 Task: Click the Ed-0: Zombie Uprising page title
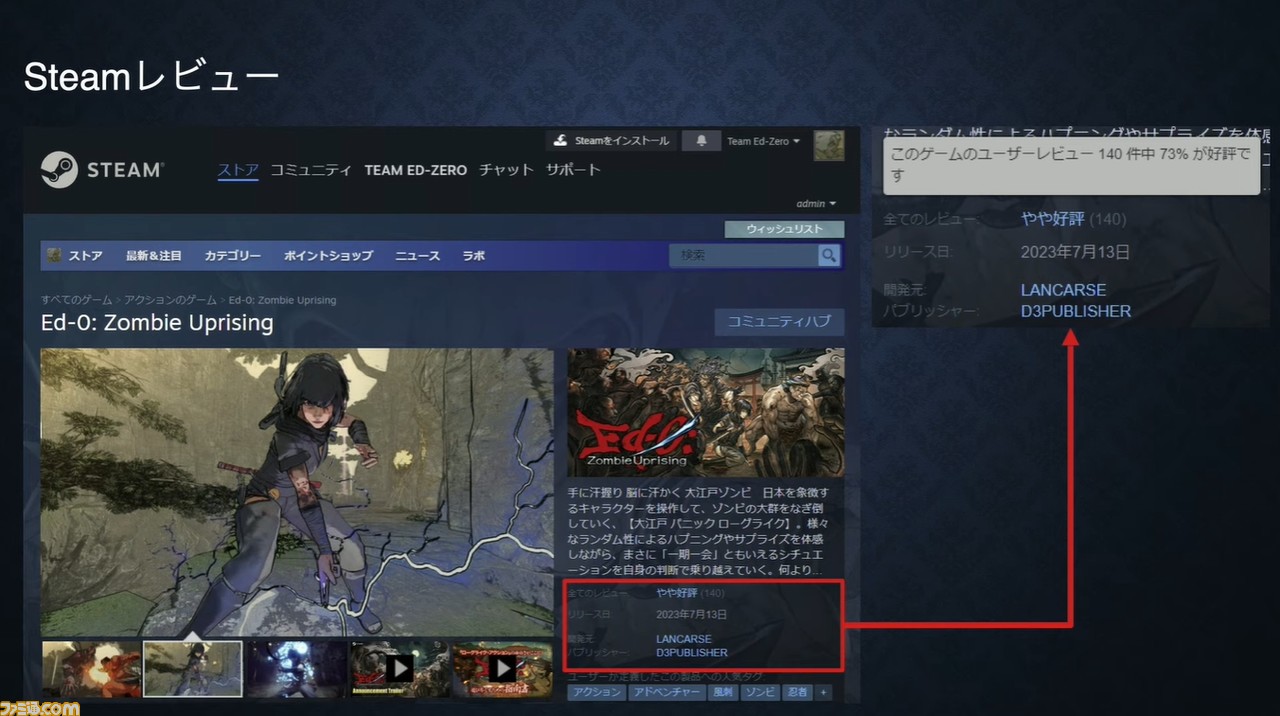157,323
